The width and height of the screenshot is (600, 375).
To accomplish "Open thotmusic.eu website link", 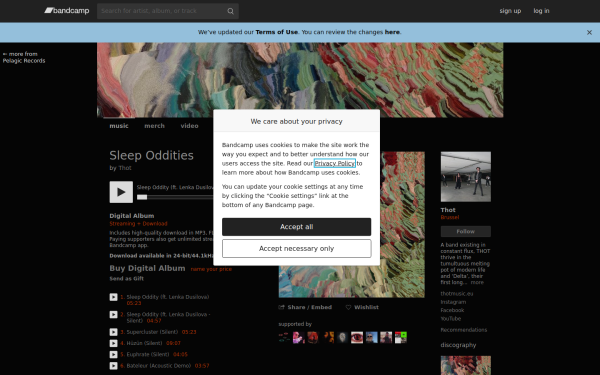I will pos(457,294).
